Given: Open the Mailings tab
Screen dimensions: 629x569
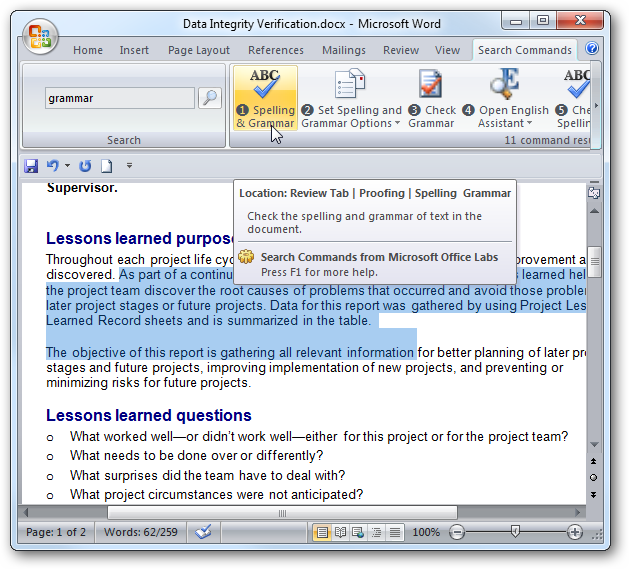Looking at the screenshot, I should (x=344, y=50).
